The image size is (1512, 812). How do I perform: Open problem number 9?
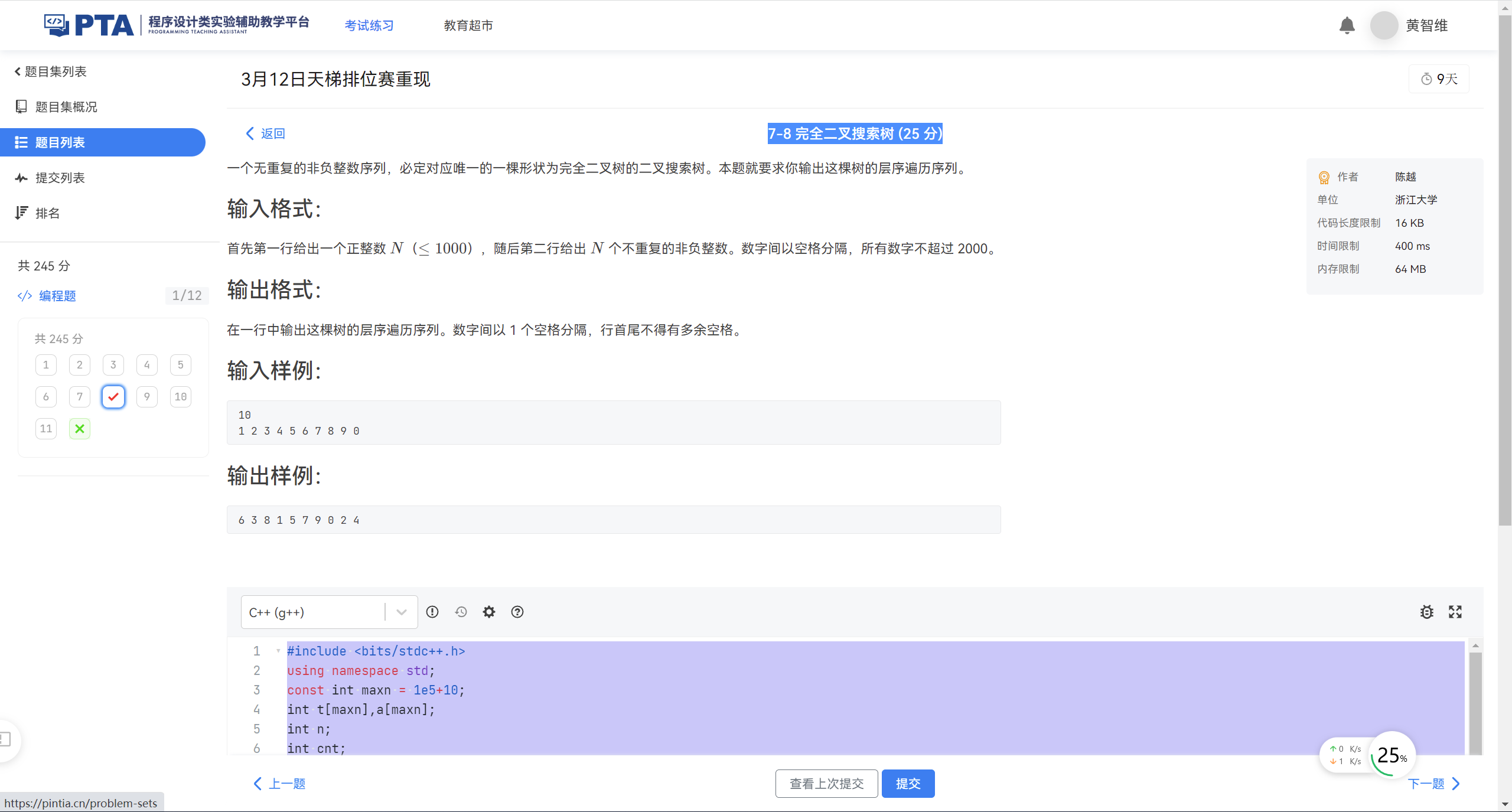pyautogui.click(x=147, y=397)
